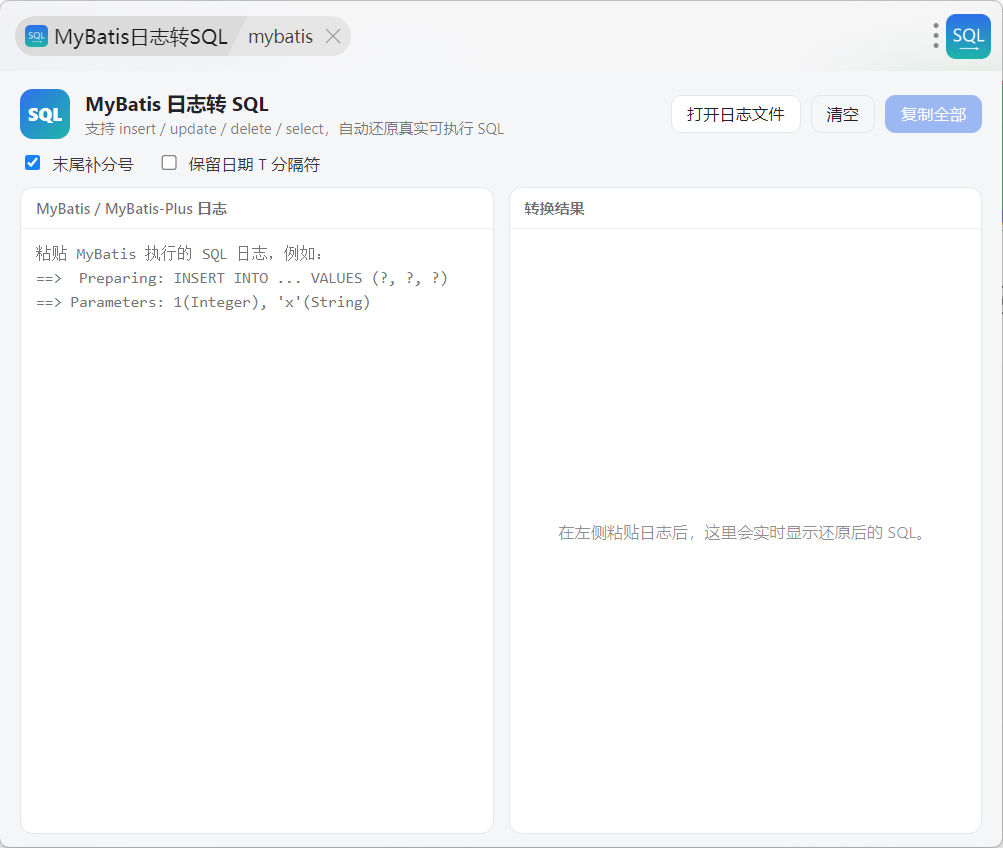Enable the 保留日期 T 分隔符 checkbox
The height and width of the screenshot is (848, 1003).
(x=169, y=163)
